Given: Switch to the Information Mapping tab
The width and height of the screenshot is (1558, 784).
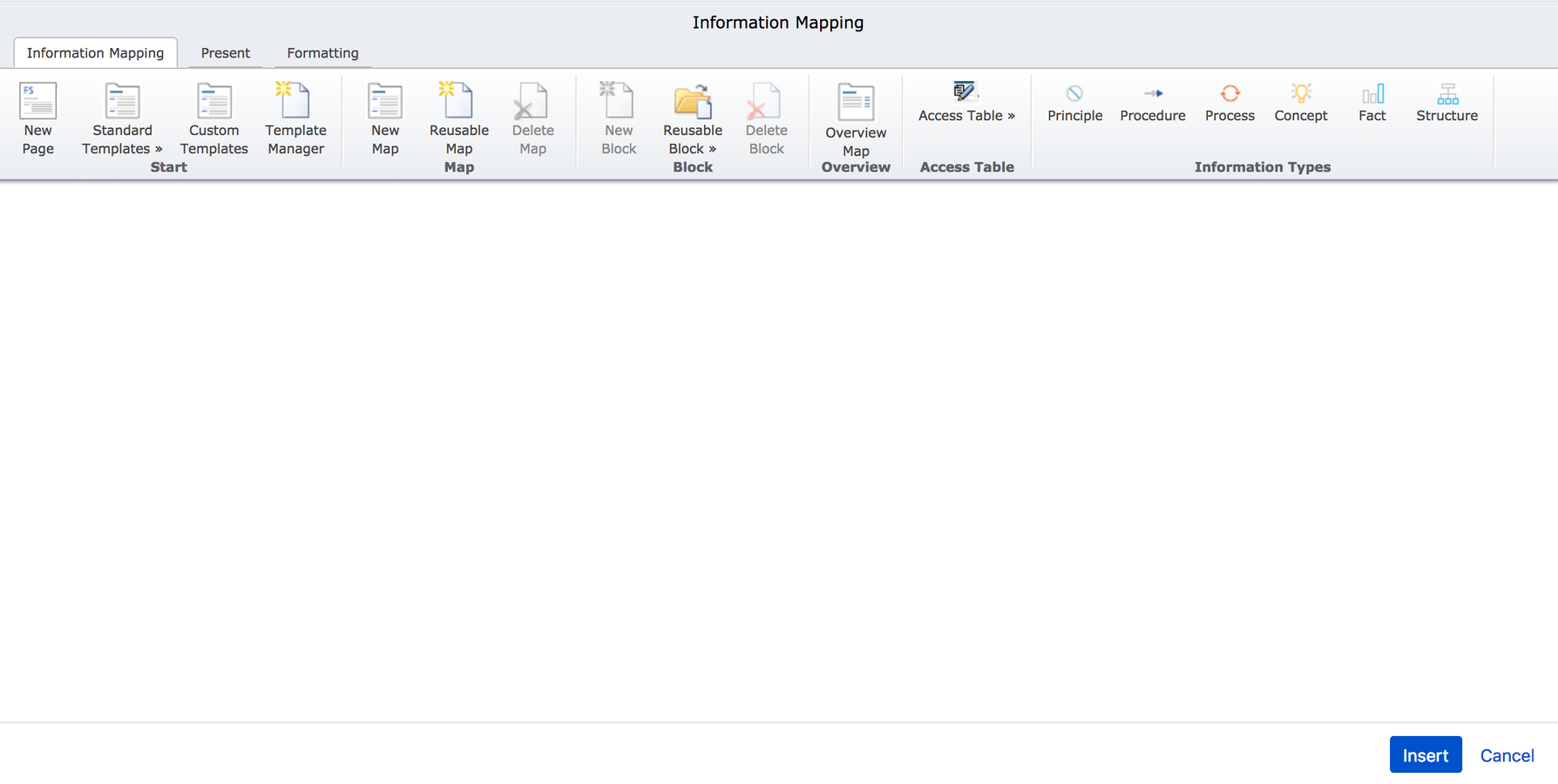Looking at the screenshot, I should point(95,53).
